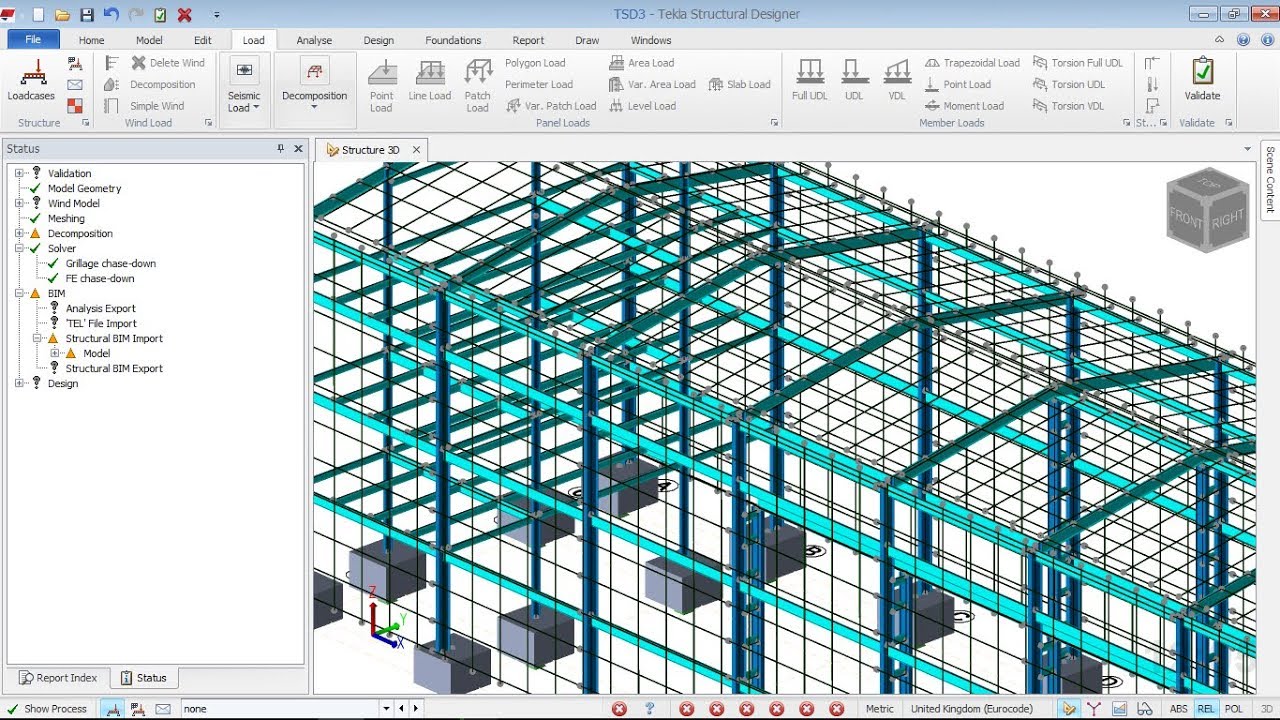Toggle the first highlighted icon beside Show Process
This screenshot has width=1280, height=720.
(113, 709)
